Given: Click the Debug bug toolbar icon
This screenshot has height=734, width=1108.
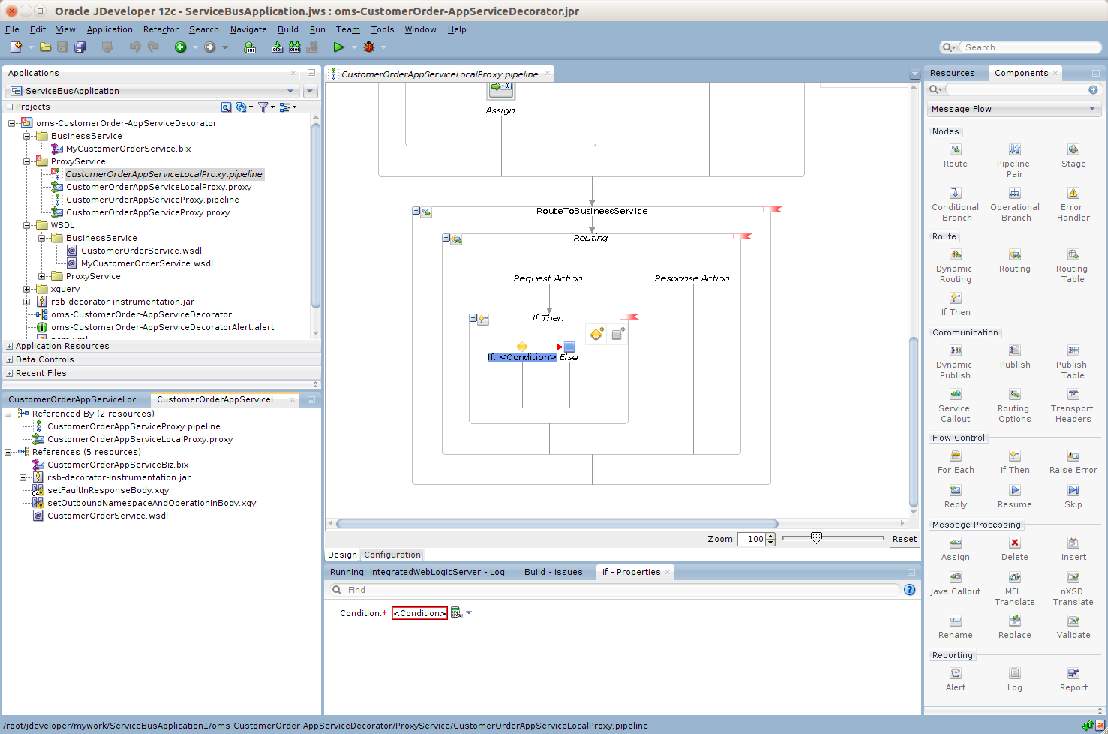Looking at the screenshot, I should point(368,47).
